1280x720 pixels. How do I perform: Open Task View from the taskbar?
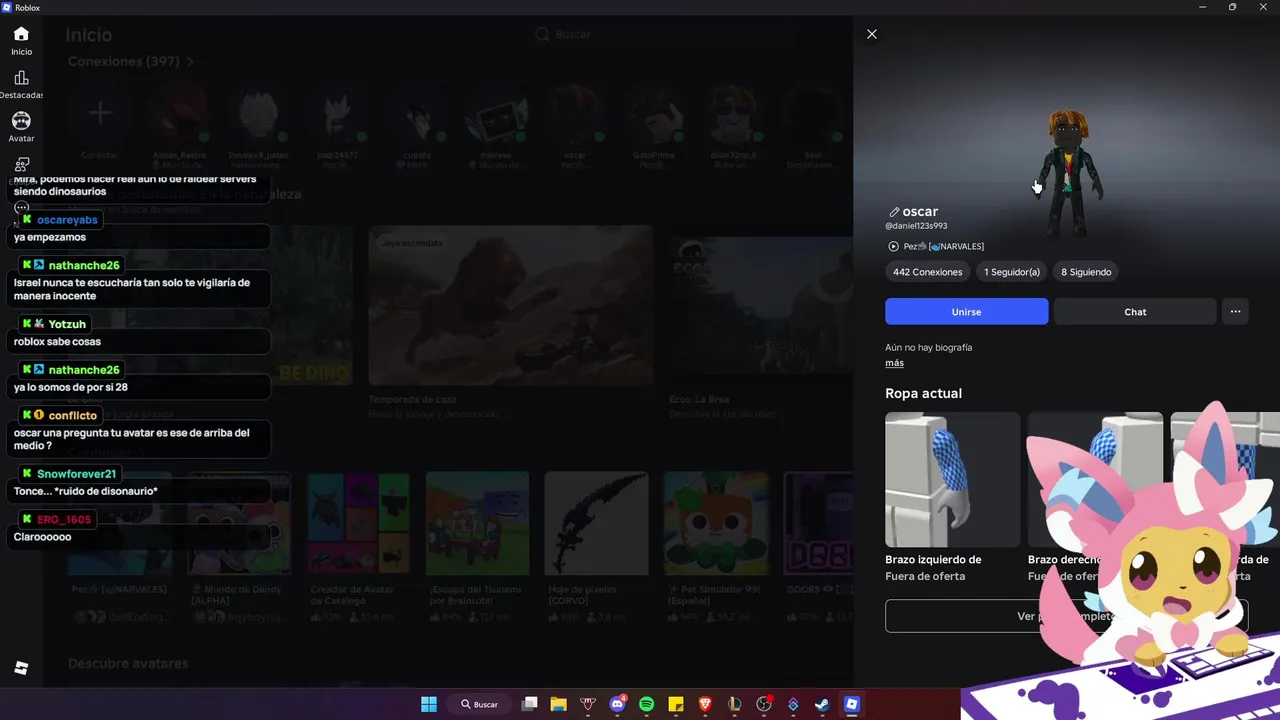(530, 704)
